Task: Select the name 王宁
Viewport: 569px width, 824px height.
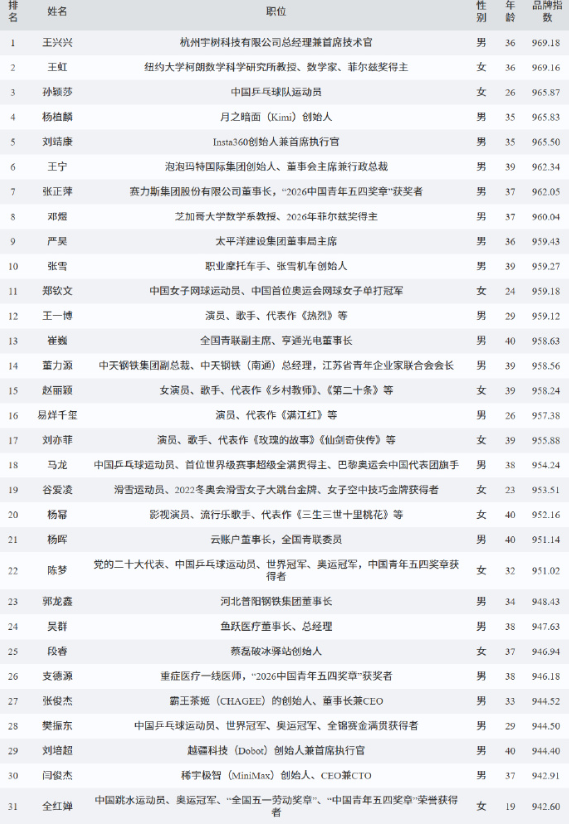Action: (57, 167)
